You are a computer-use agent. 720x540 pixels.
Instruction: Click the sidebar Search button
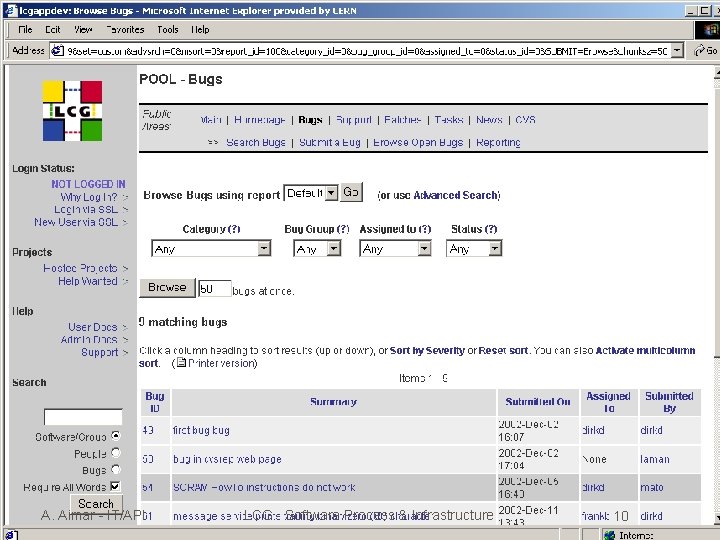coord(96,503)
